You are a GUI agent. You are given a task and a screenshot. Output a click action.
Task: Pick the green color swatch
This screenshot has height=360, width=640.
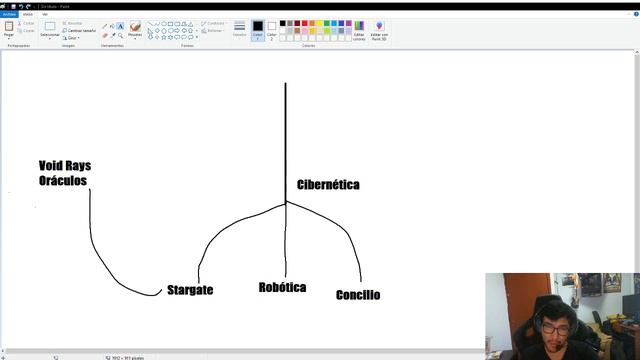coord(327,23)
